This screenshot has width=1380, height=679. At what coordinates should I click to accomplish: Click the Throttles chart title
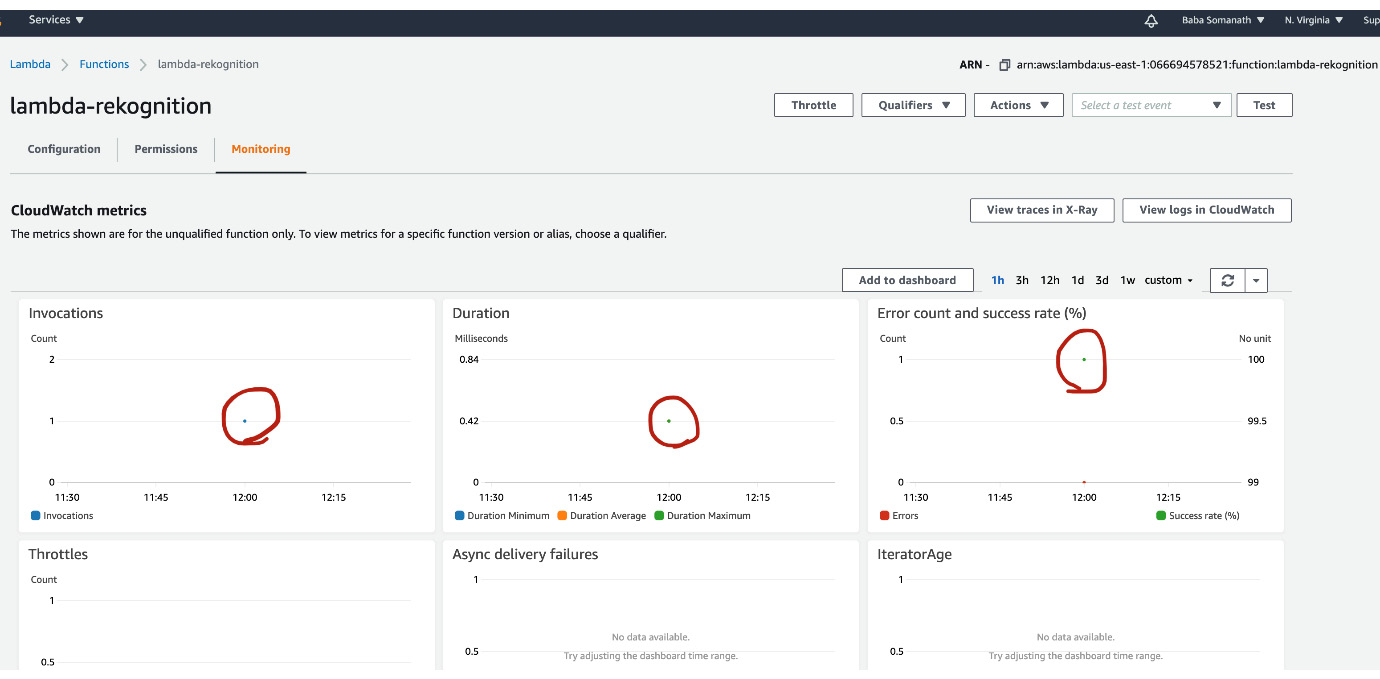click(x=58, y=554)
